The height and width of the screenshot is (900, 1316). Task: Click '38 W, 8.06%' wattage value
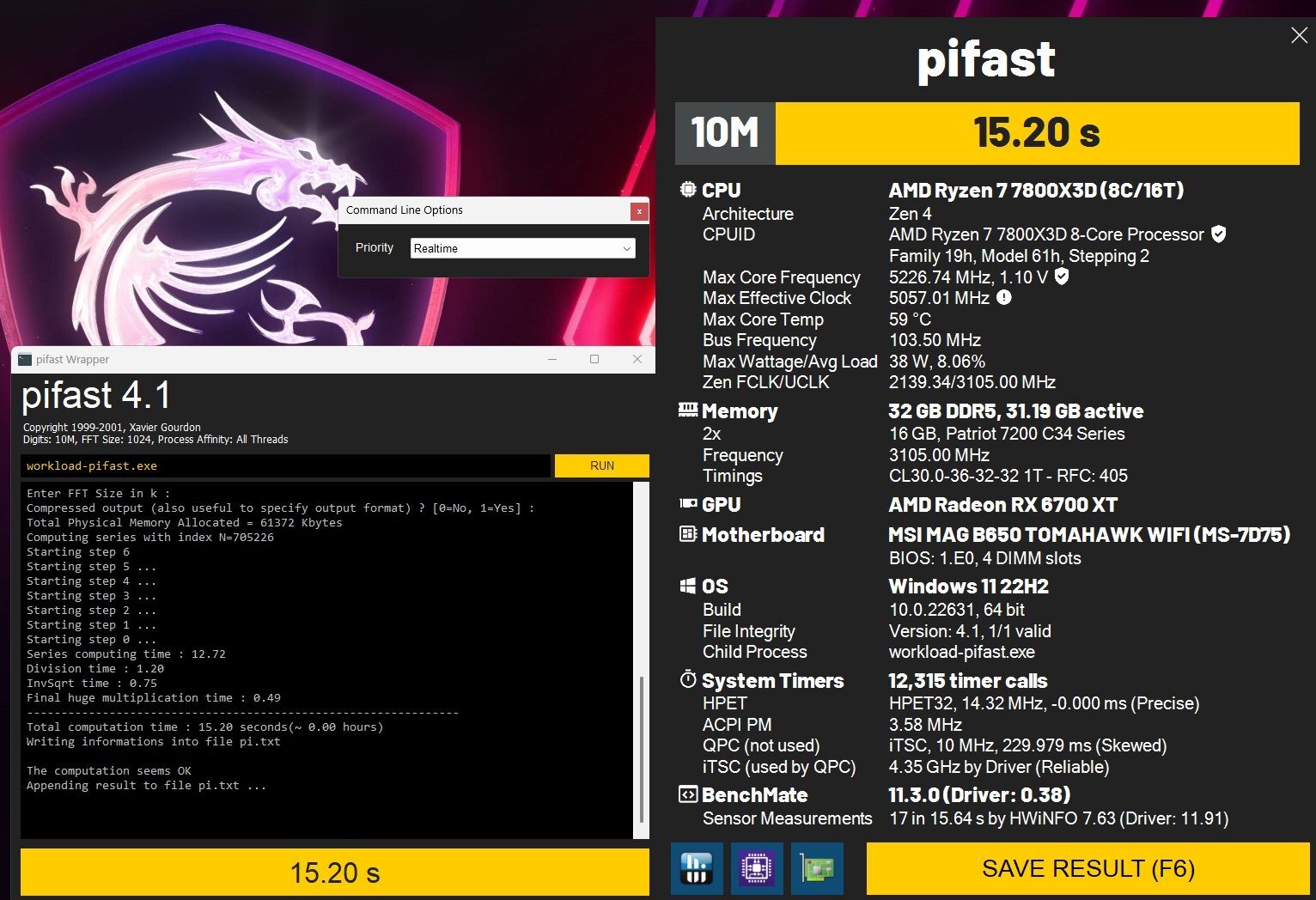[x=937, y=362]
